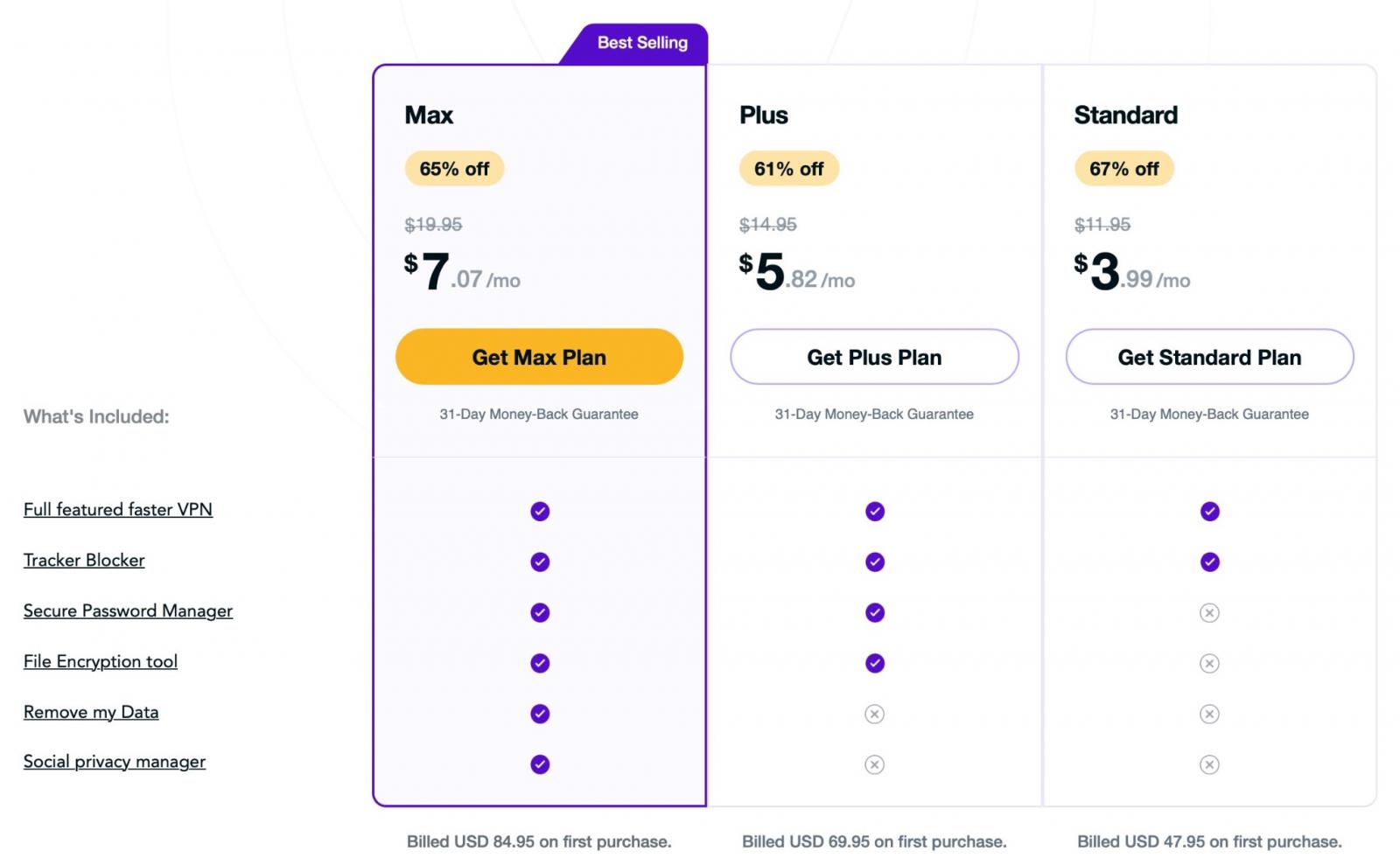The height and width of the screenshot is (865, 1400).
Task: Click the 65% off badge on Max plan
Action: 454,168
